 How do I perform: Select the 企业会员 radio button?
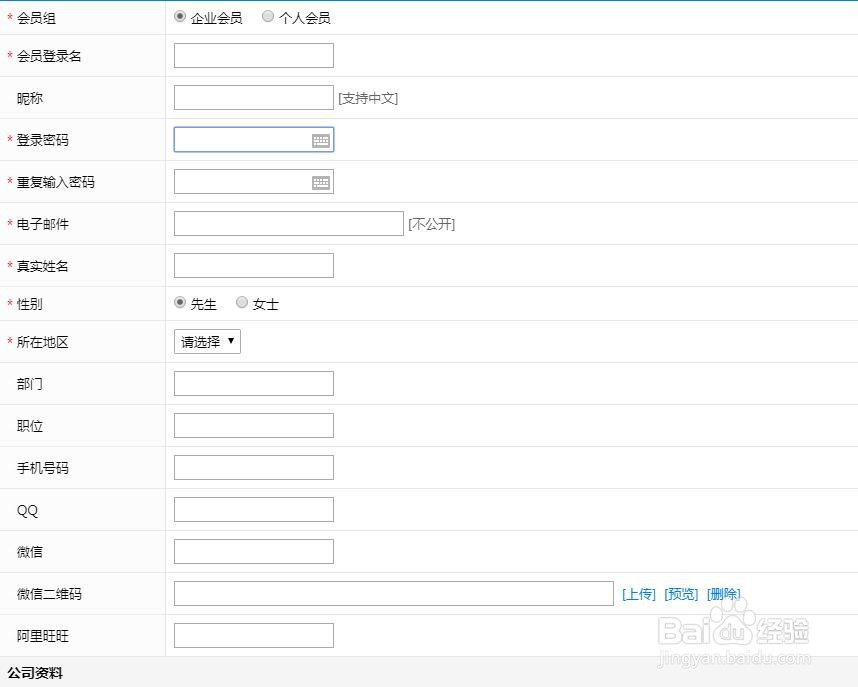tap(180, 17)
